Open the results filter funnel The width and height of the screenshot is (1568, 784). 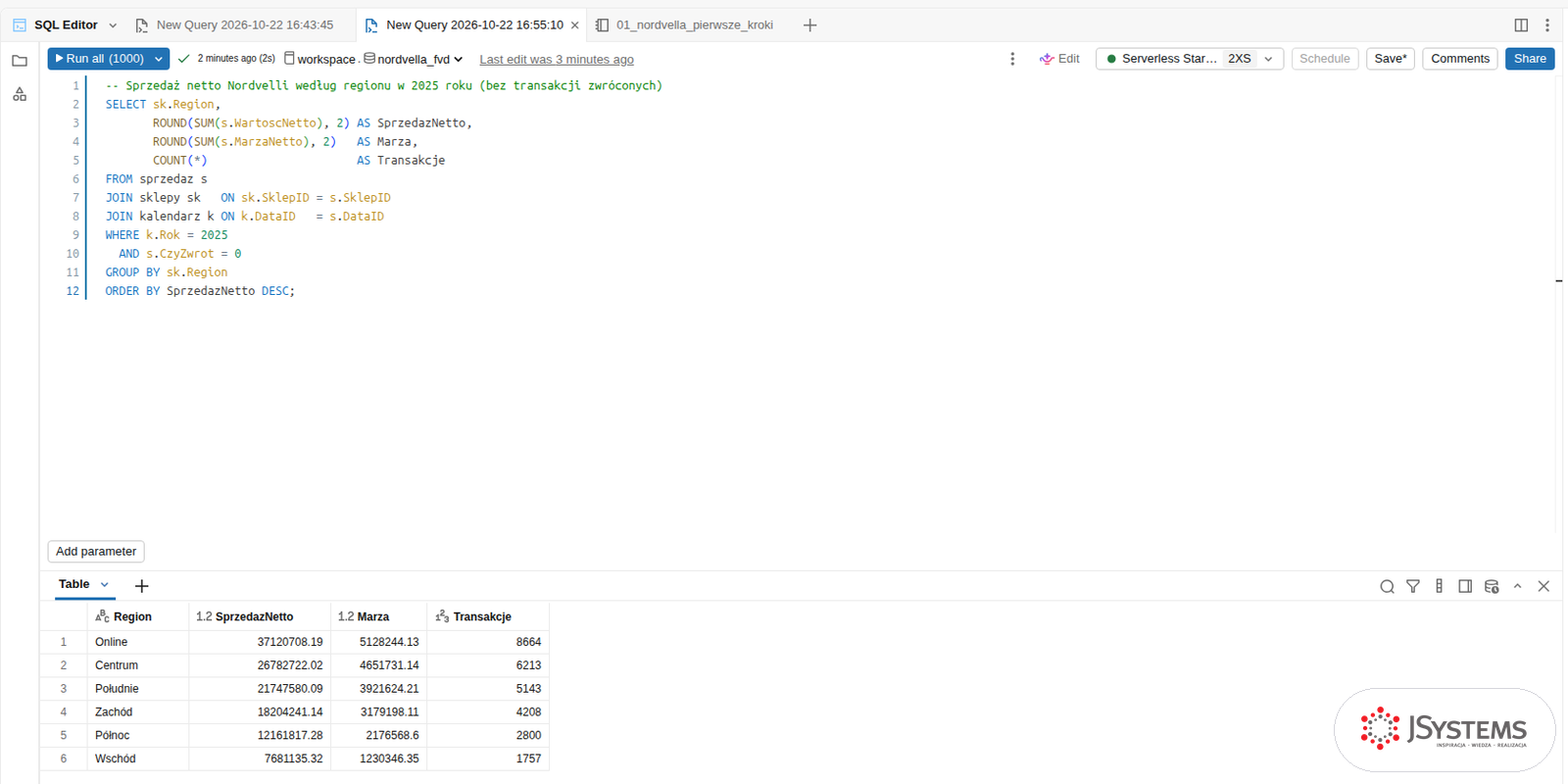point(1413,586)
